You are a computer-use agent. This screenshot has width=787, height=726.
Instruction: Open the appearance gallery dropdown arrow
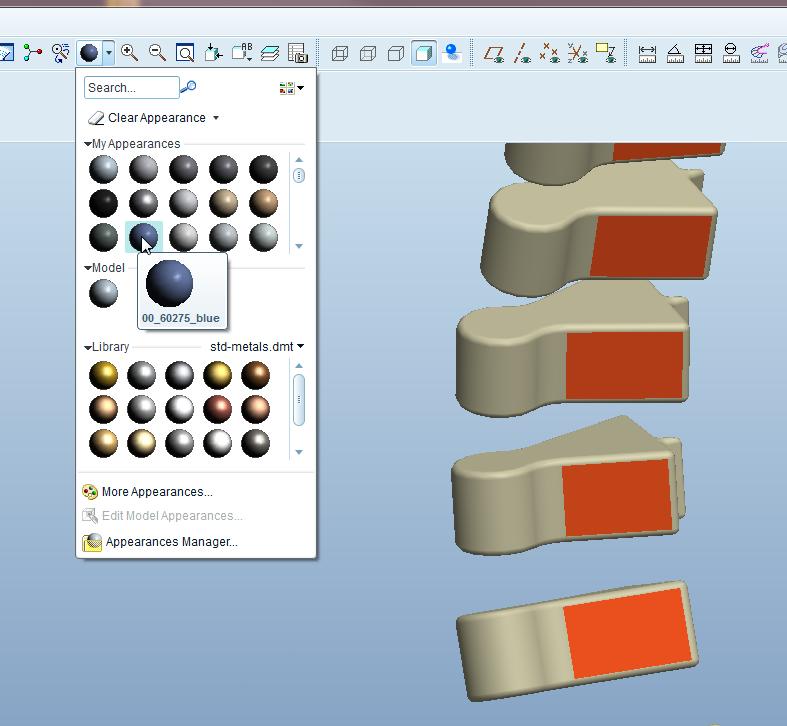coord(108,53)
